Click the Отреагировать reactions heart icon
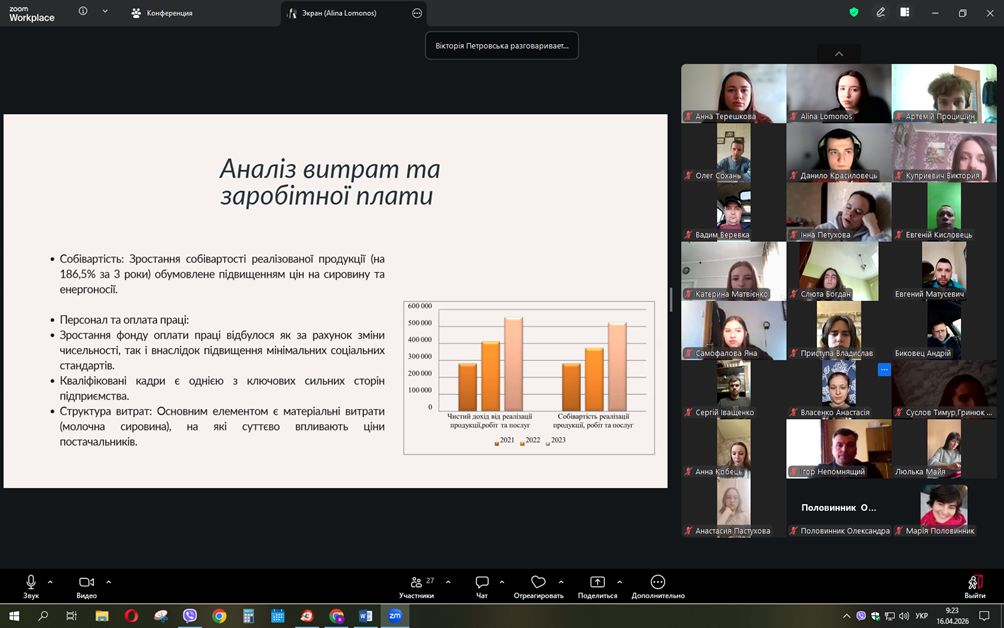 (539, 586)
